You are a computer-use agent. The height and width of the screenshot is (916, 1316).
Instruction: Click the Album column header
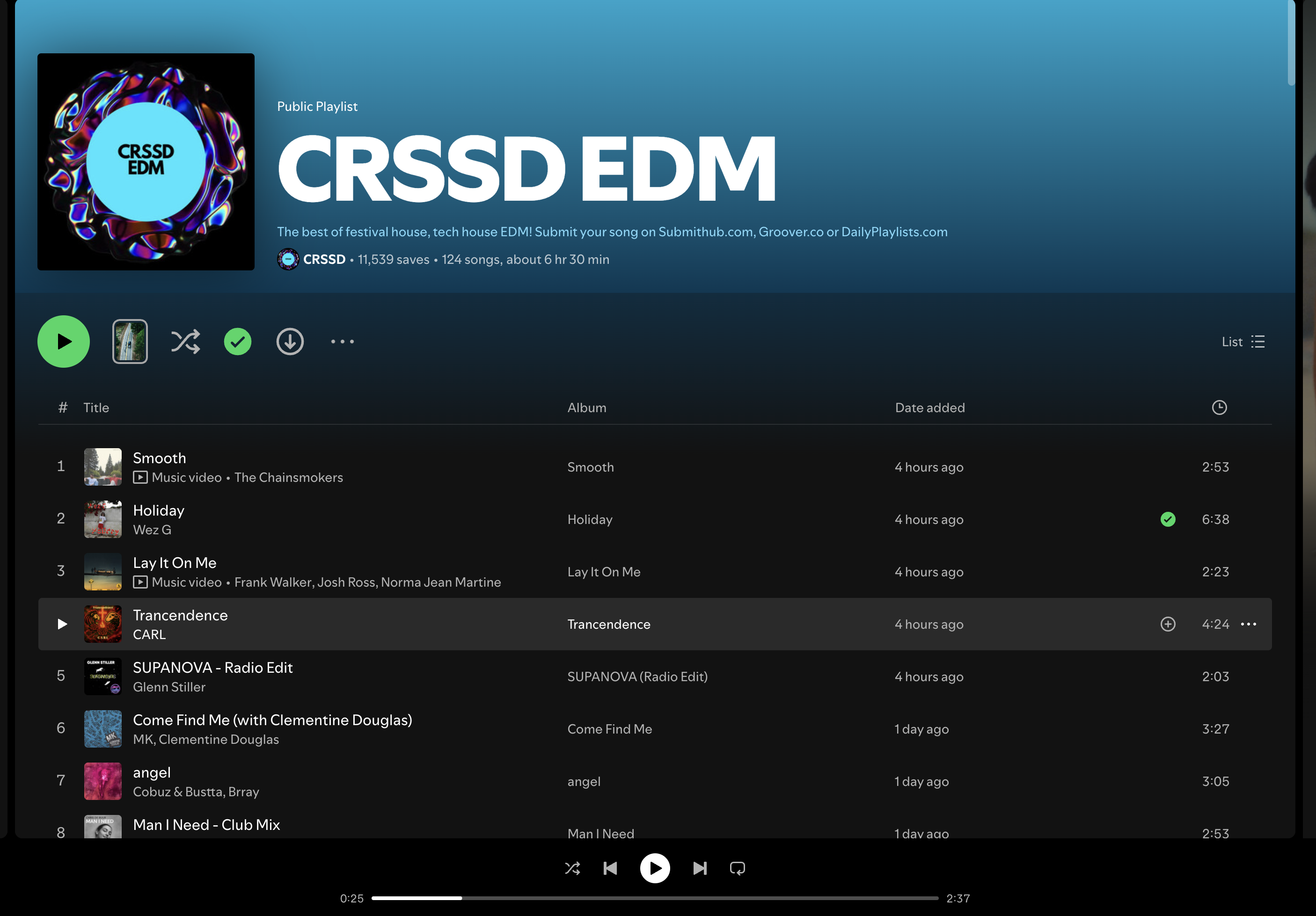[586, 407]
